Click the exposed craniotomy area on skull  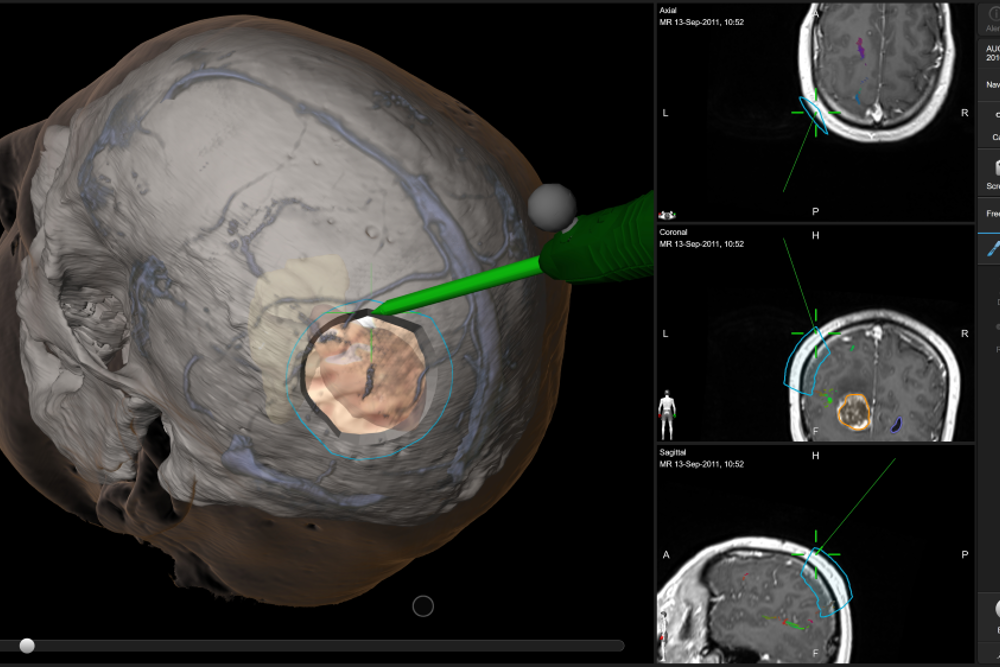[365, 375]
